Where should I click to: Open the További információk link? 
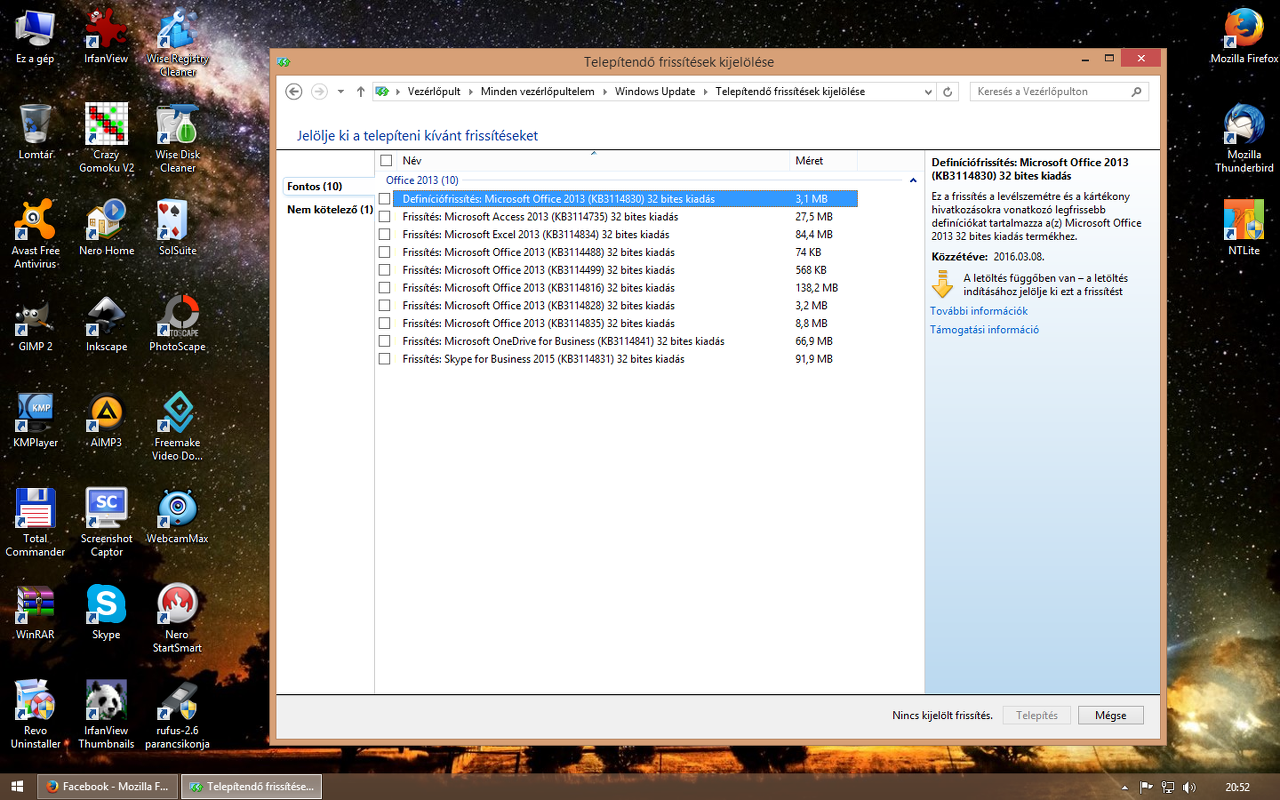(x=979, y=311)
